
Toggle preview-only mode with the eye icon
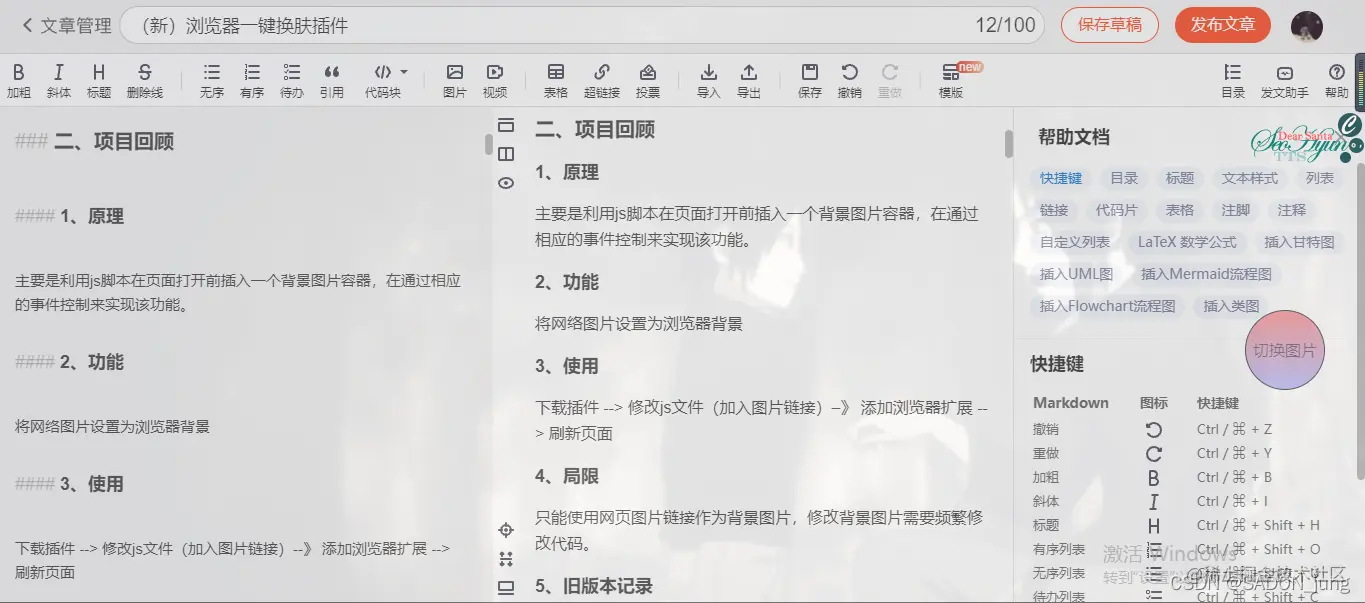506,183
